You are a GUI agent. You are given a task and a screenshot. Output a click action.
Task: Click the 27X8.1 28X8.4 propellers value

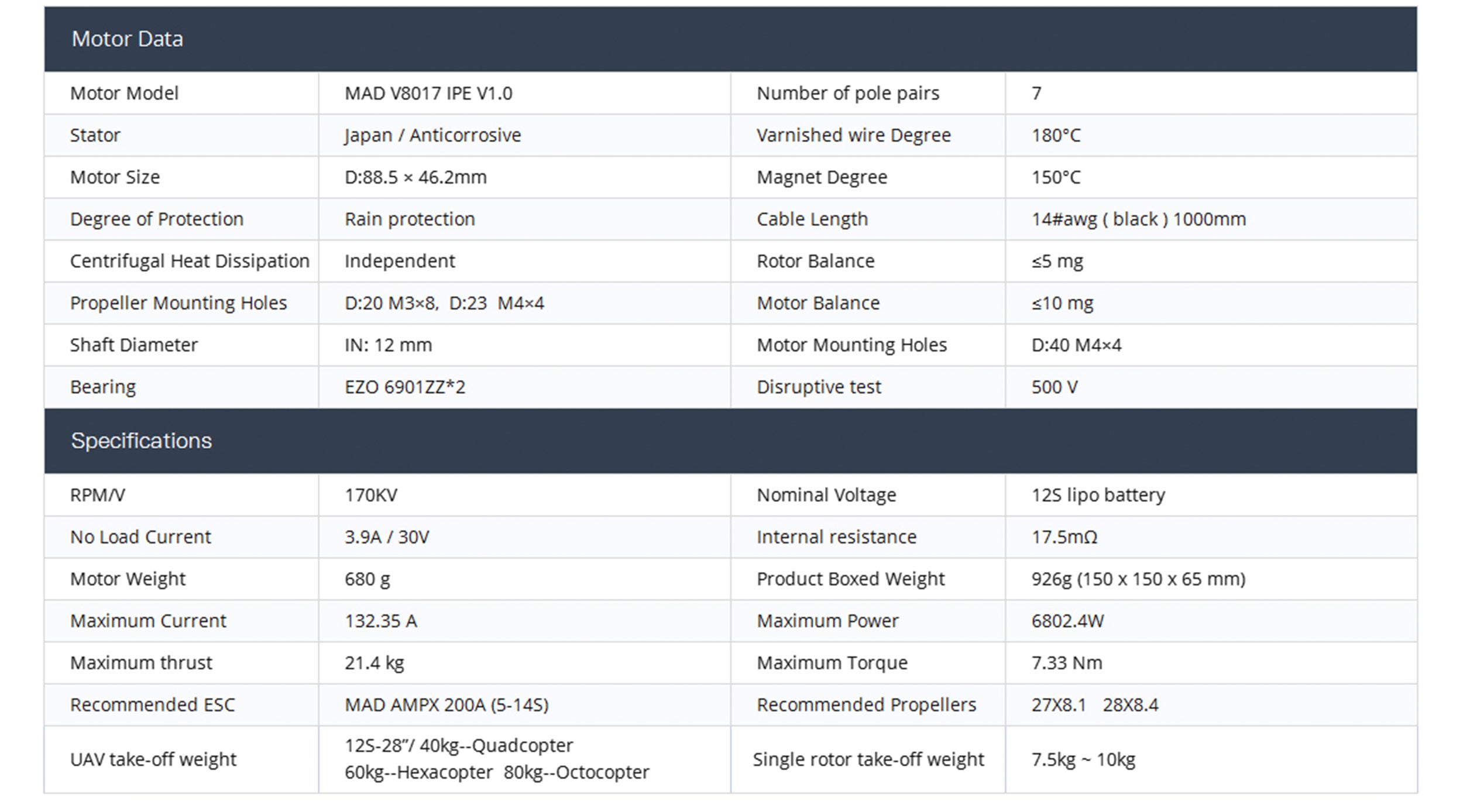(x=1094, y=705)
